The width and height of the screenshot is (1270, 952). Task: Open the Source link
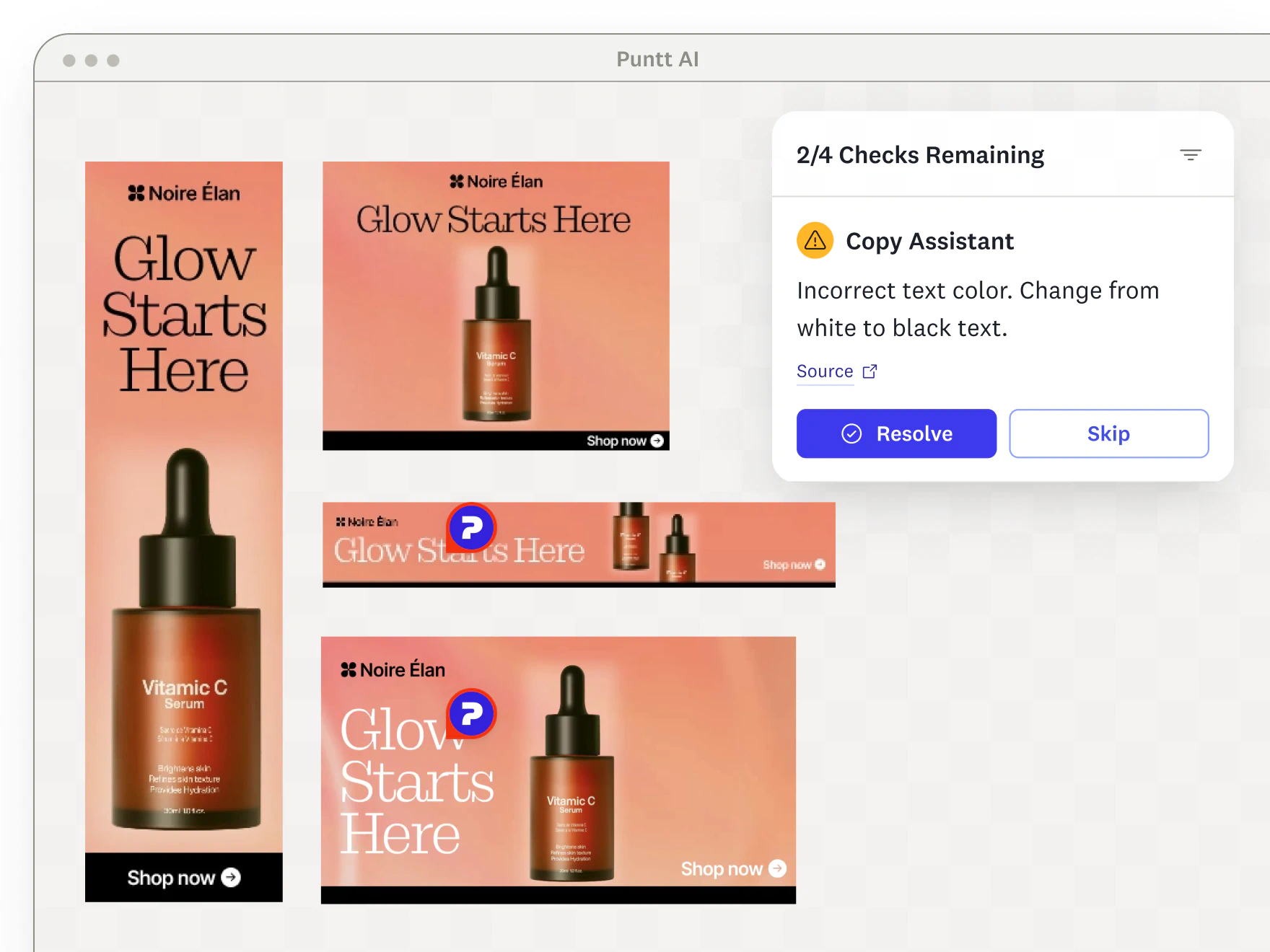point(825,371)
